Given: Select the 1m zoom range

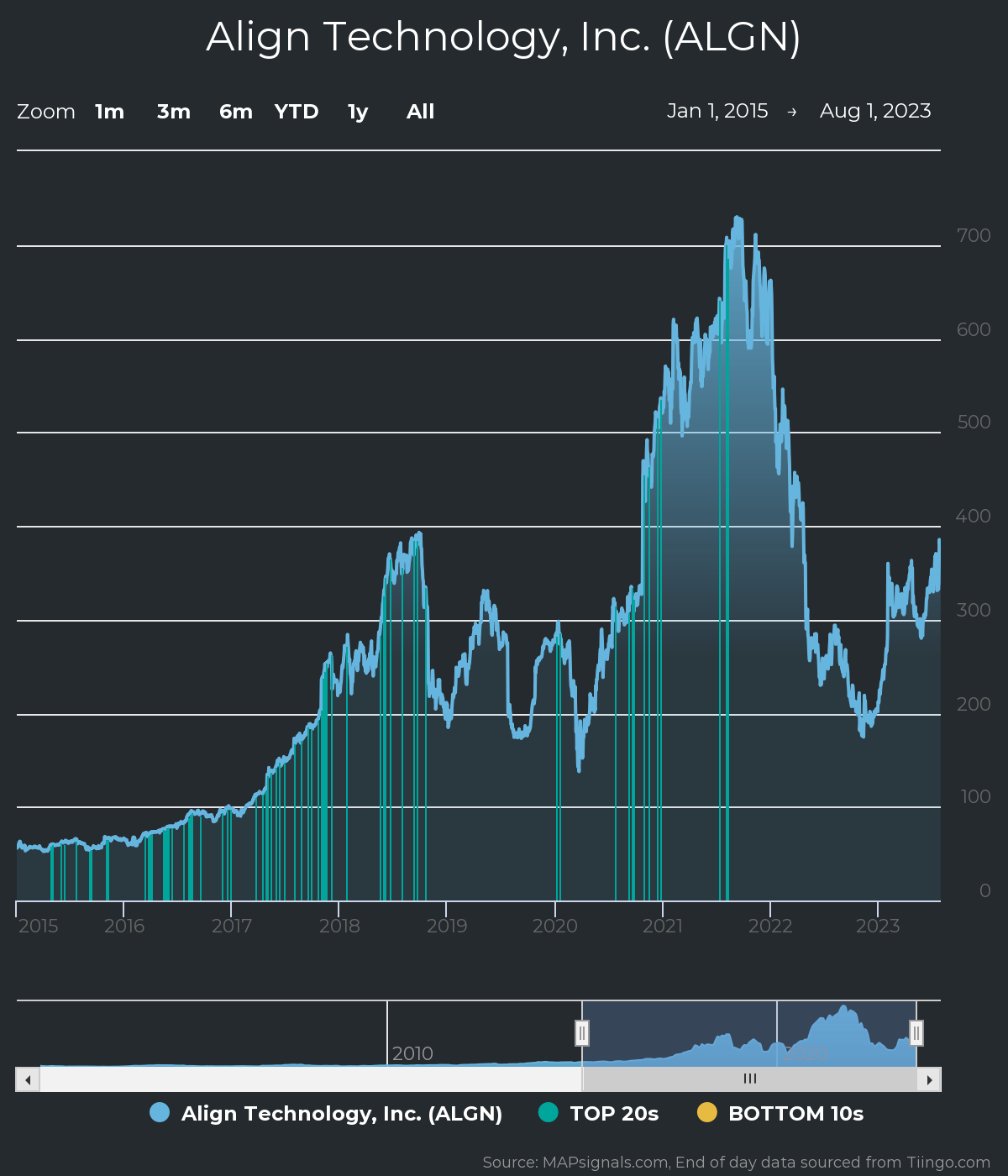Looking at the screenshot, I should click(x=109, y=112).
